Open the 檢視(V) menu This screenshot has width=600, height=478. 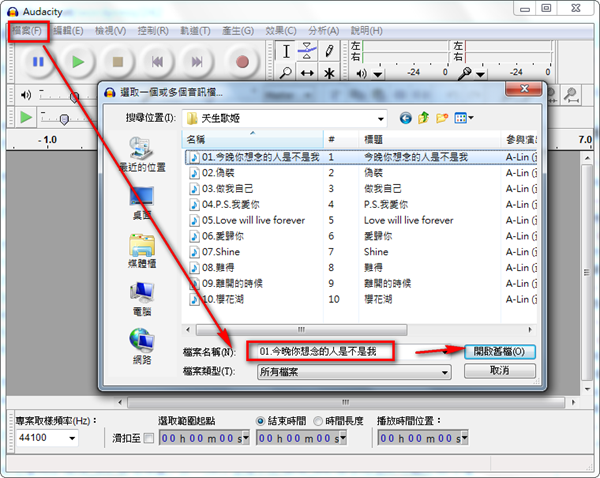pos(111,31)
